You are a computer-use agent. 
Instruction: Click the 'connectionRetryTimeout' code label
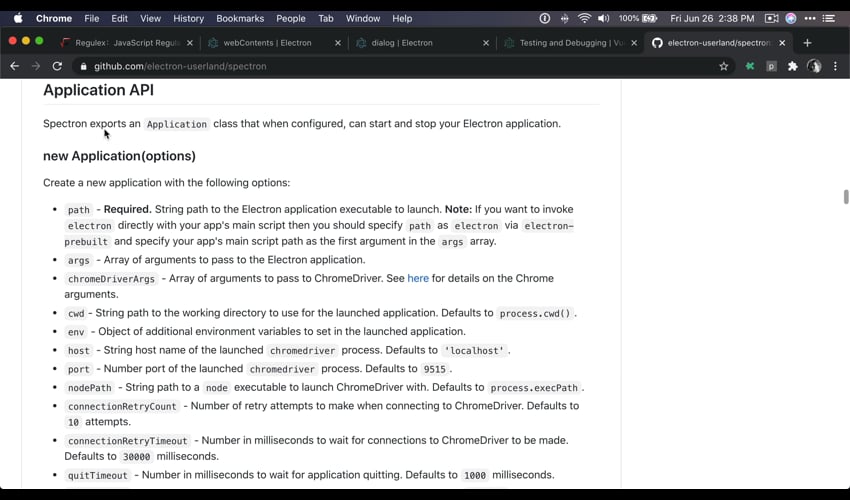(x=127, y=441)
